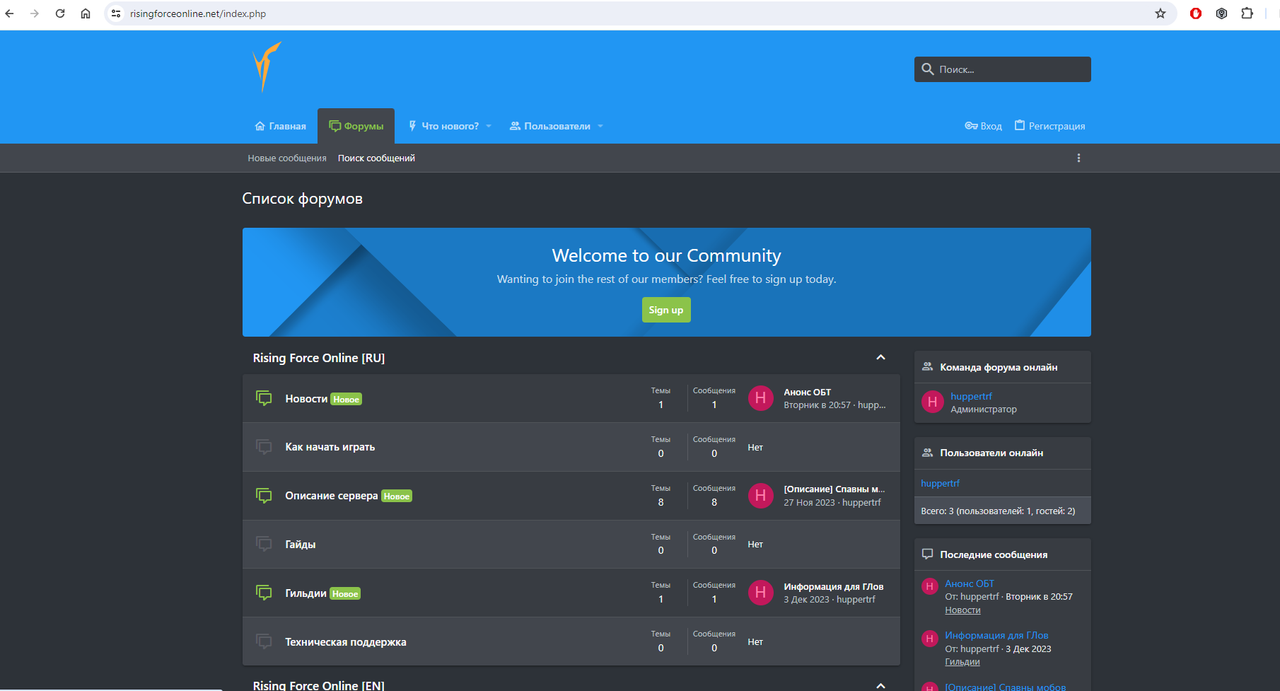Click the avatar in the Гильдии row
Viewport: 1280px width, 691px height.
(761, 592)
